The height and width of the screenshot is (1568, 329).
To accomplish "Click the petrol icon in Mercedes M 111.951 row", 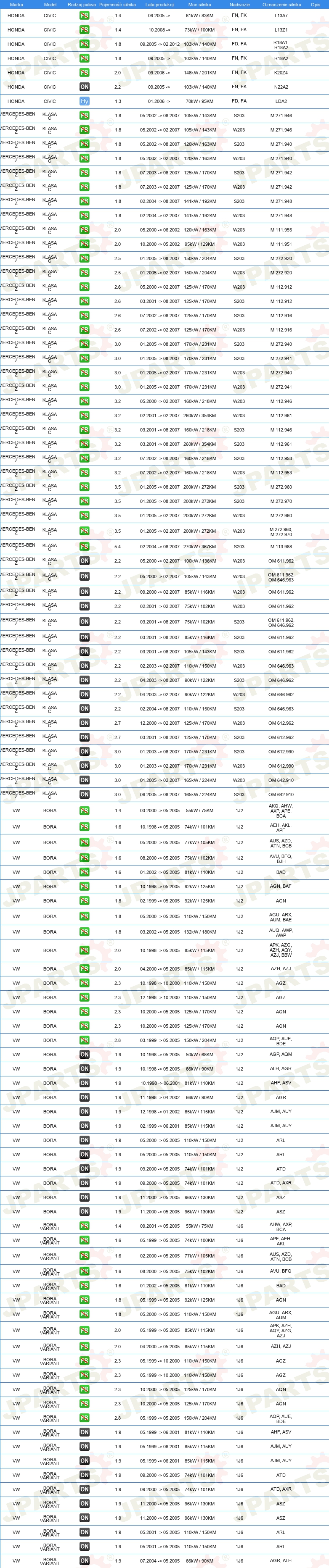I will (85, 244).
